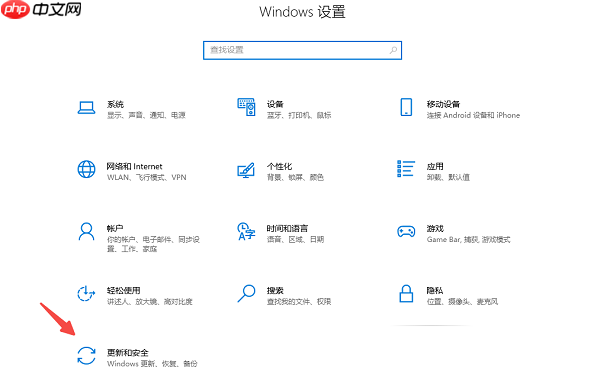Click description 讲述人、放大镜、高对比度
This screenshot has width=600, height=374.
click(x=150, y=302)
